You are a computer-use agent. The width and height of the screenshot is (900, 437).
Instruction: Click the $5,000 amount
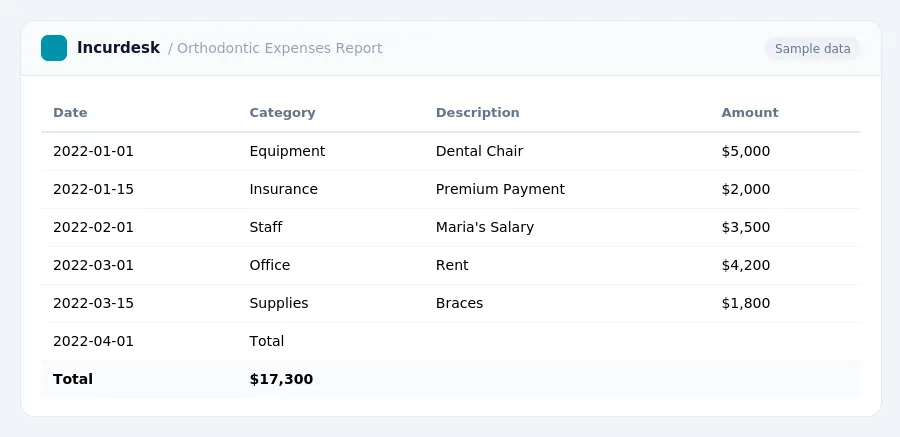746,151
